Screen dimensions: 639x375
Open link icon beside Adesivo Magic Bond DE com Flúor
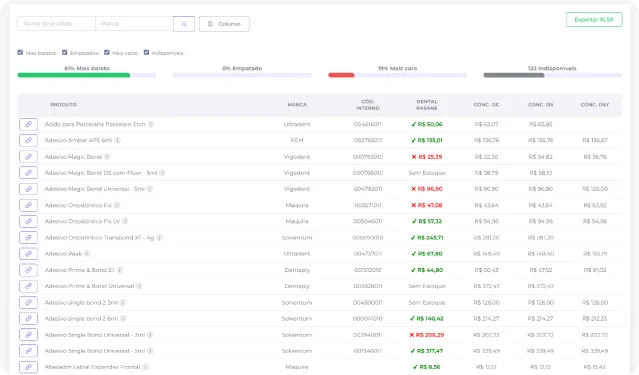pyautogui.click(x=28, y=173)
